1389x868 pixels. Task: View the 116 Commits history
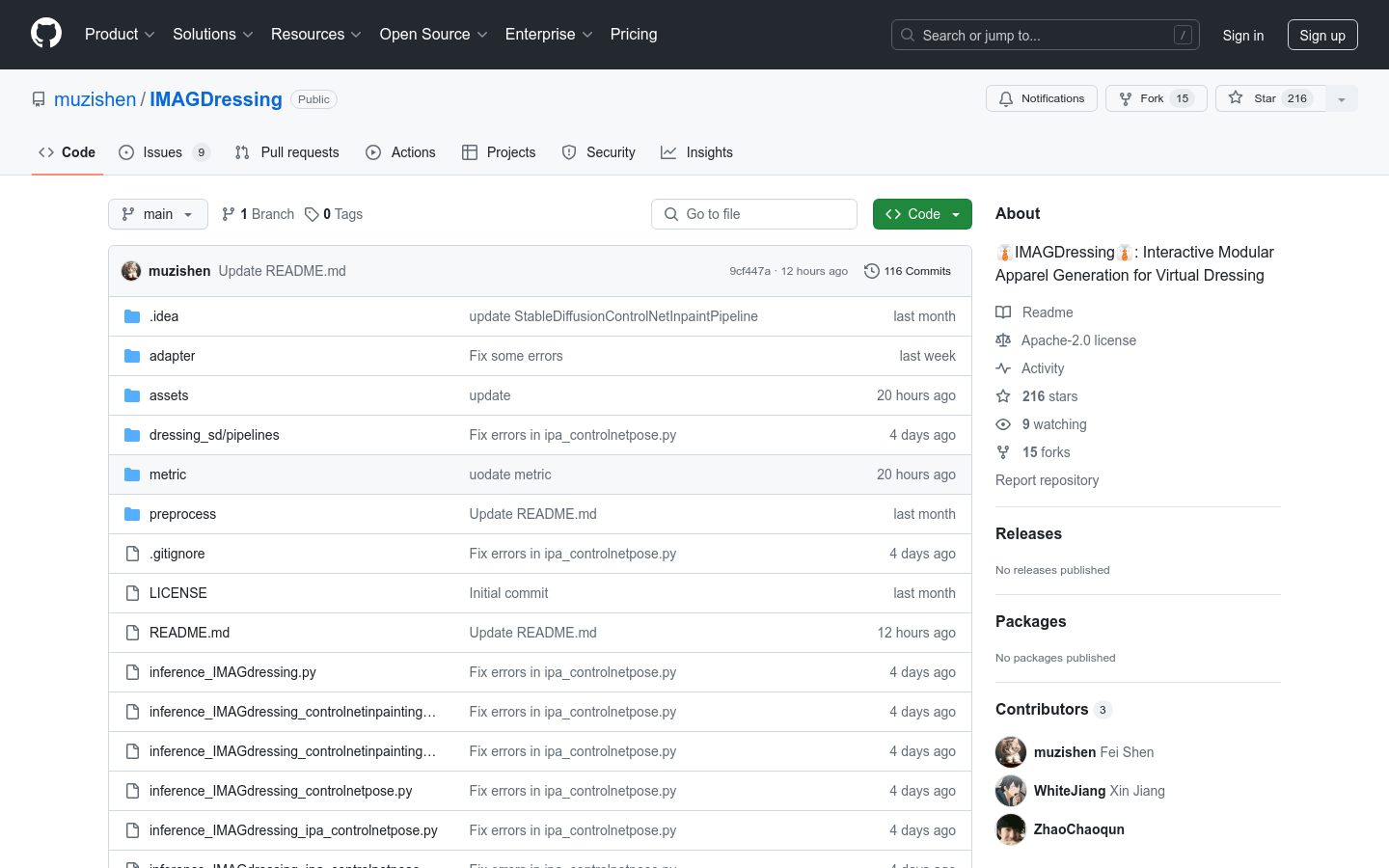(x=908, y=271)
